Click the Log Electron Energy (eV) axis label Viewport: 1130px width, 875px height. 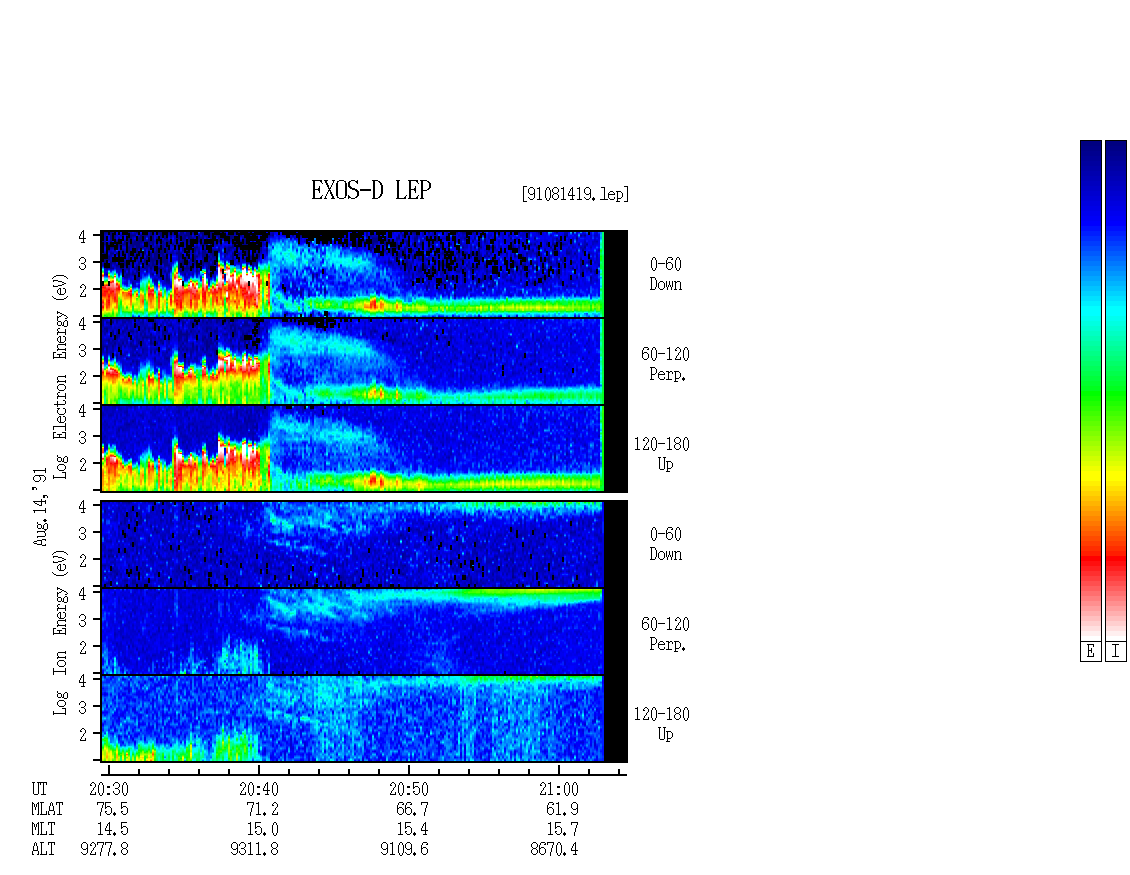(60, 376)
